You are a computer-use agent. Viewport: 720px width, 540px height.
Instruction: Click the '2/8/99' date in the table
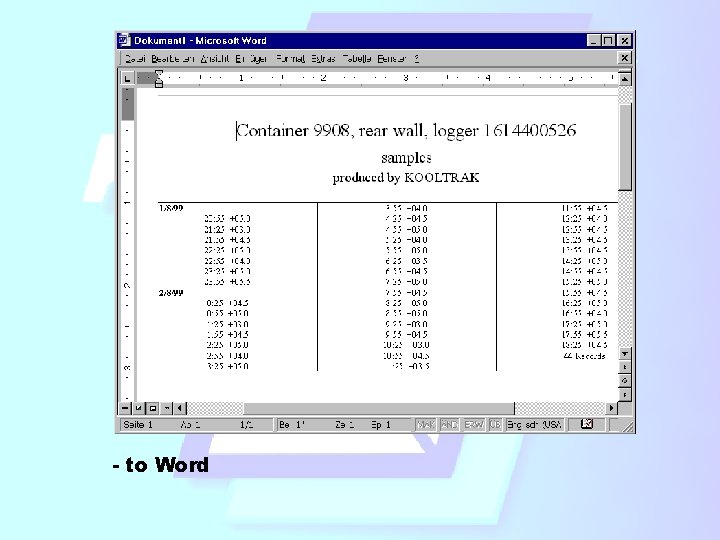pos(171,292)
